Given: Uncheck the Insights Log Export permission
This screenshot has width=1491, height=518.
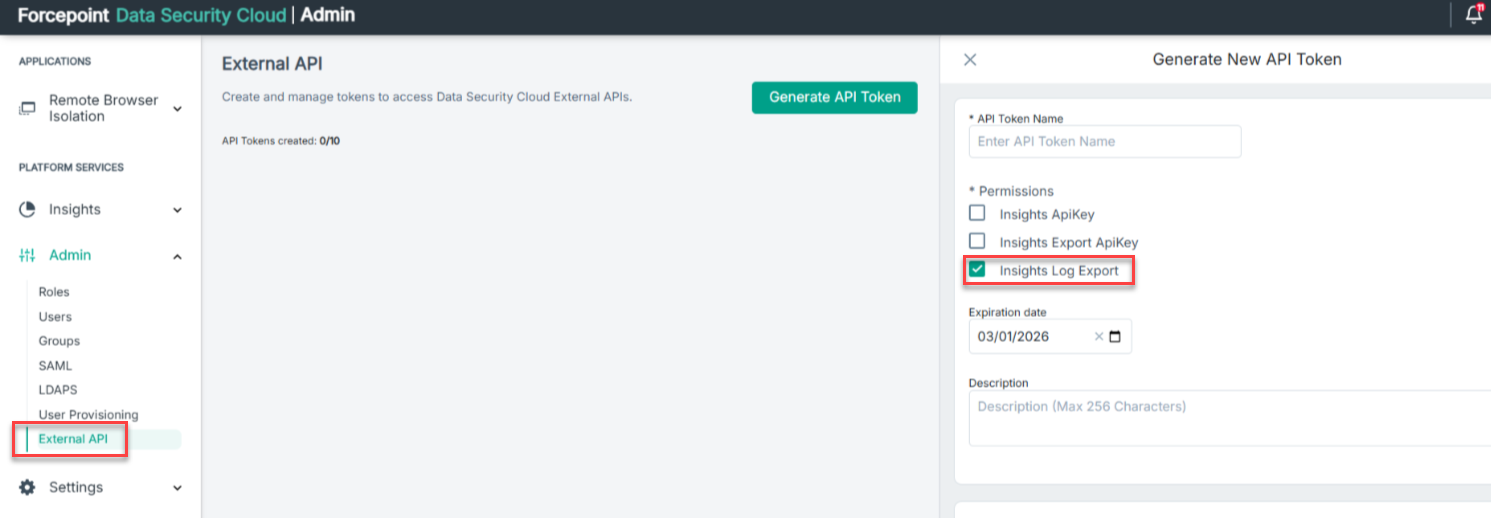Looking at the screenshot, I should [x=978, y=270].
